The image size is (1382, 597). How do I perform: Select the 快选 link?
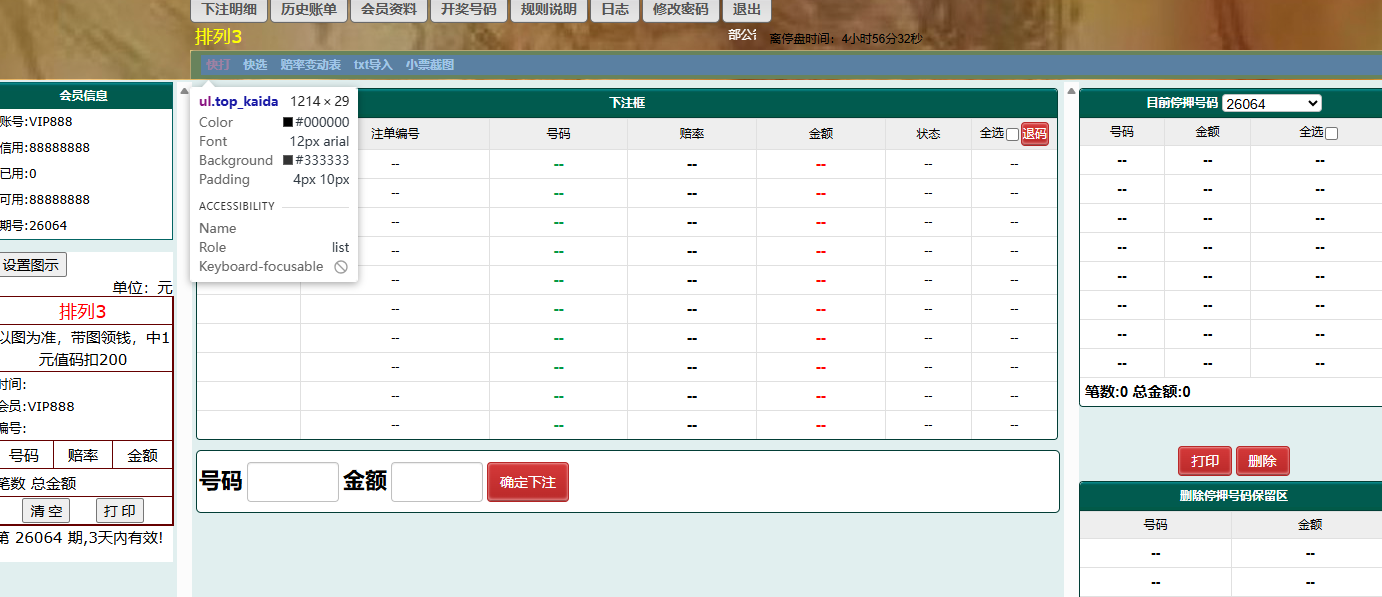point(255,65)
